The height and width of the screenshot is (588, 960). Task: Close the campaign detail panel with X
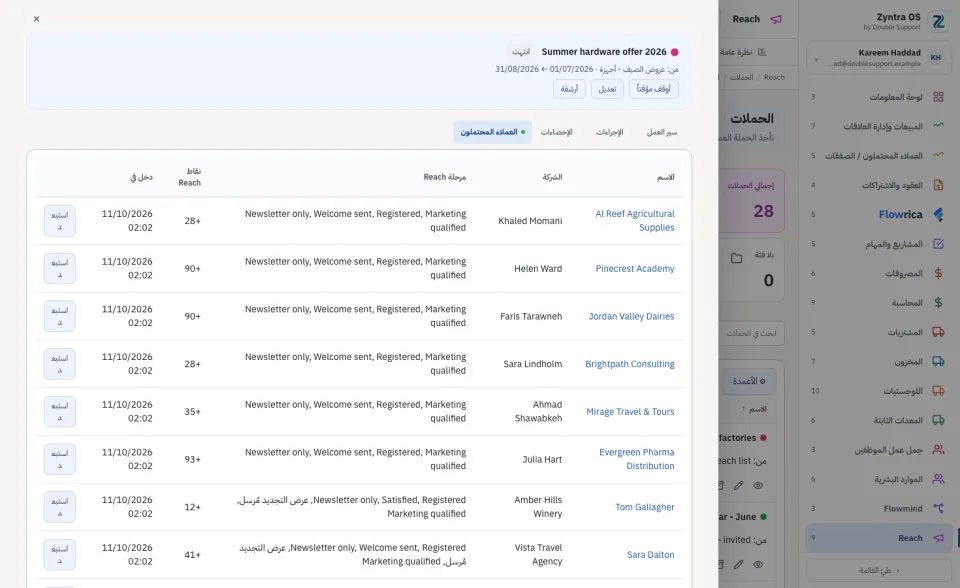pyautogui.click(x=37, y=19)
